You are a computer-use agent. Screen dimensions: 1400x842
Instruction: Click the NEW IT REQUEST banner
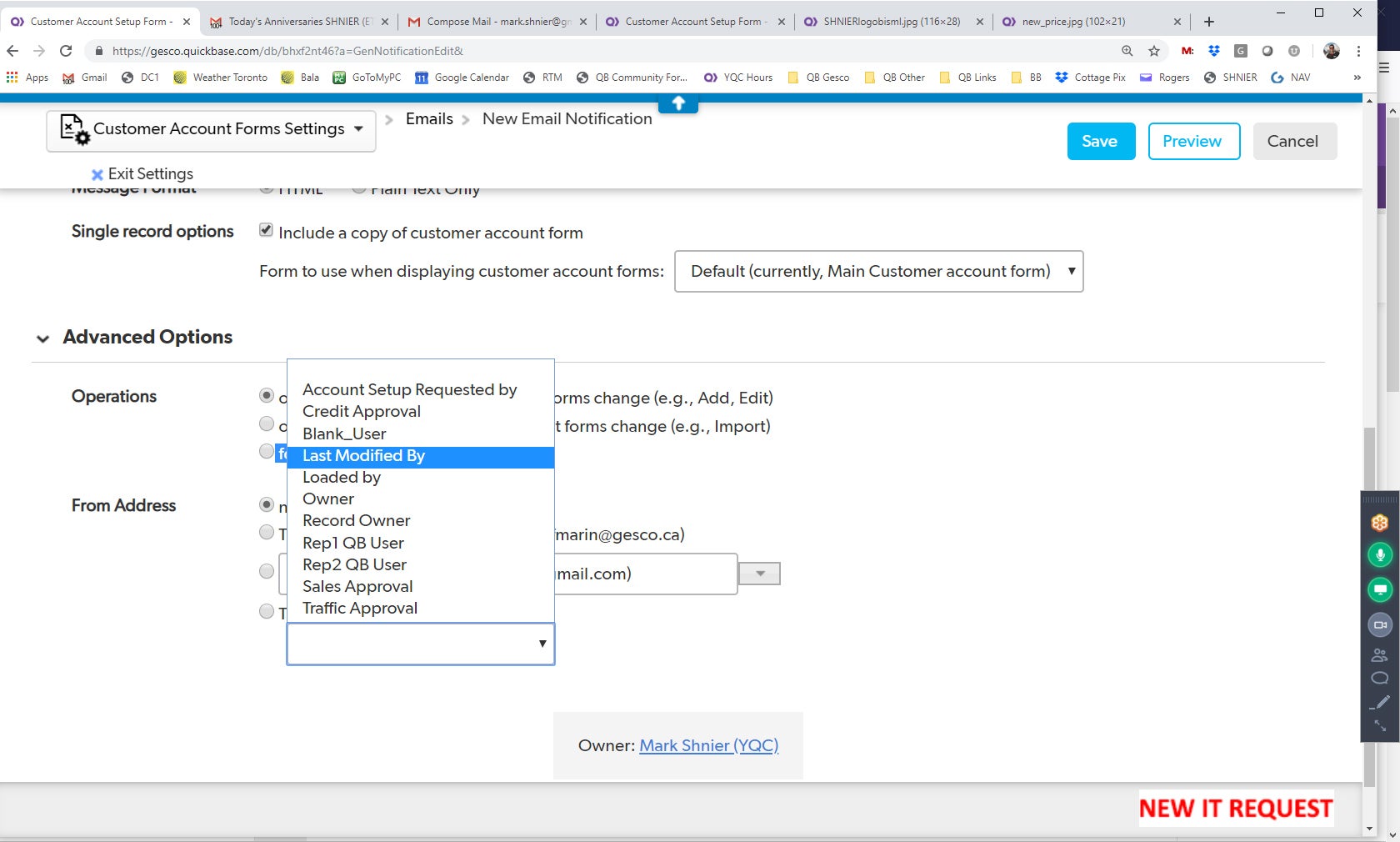point(1236,809)
